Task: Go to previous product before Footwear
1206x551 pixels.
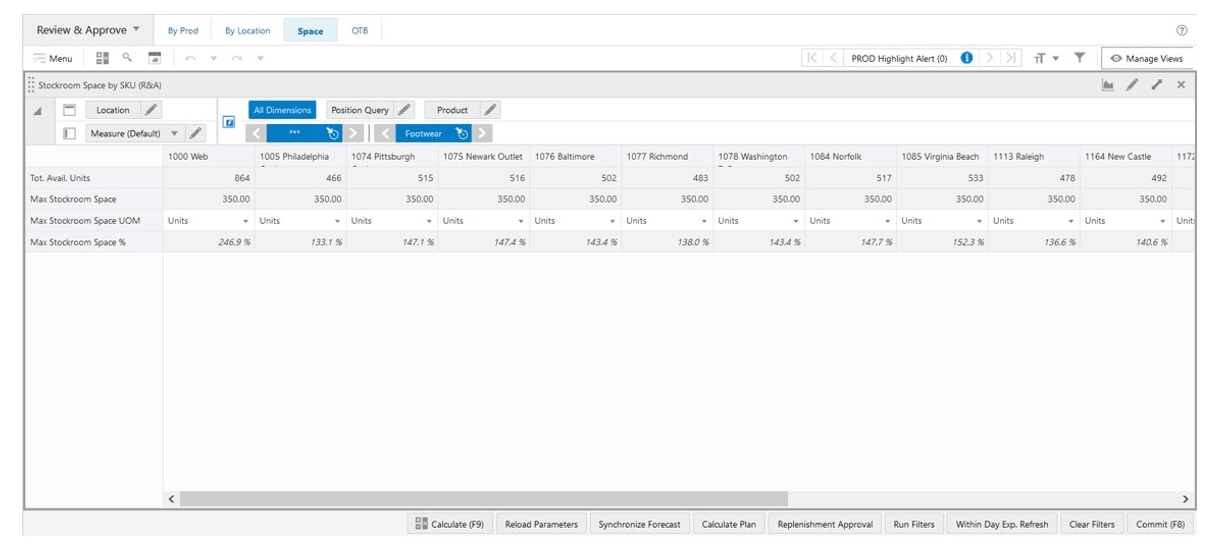Action: tap(385, 133)
